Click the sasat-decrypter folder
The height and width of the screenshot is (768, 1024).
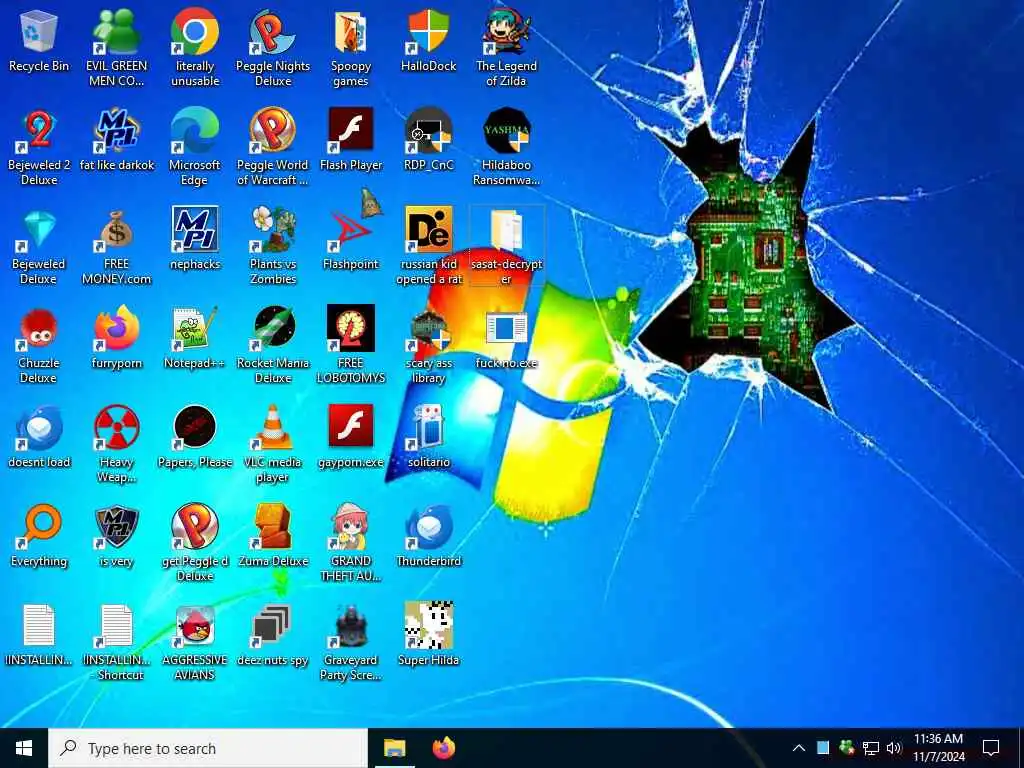coord(506,246)
